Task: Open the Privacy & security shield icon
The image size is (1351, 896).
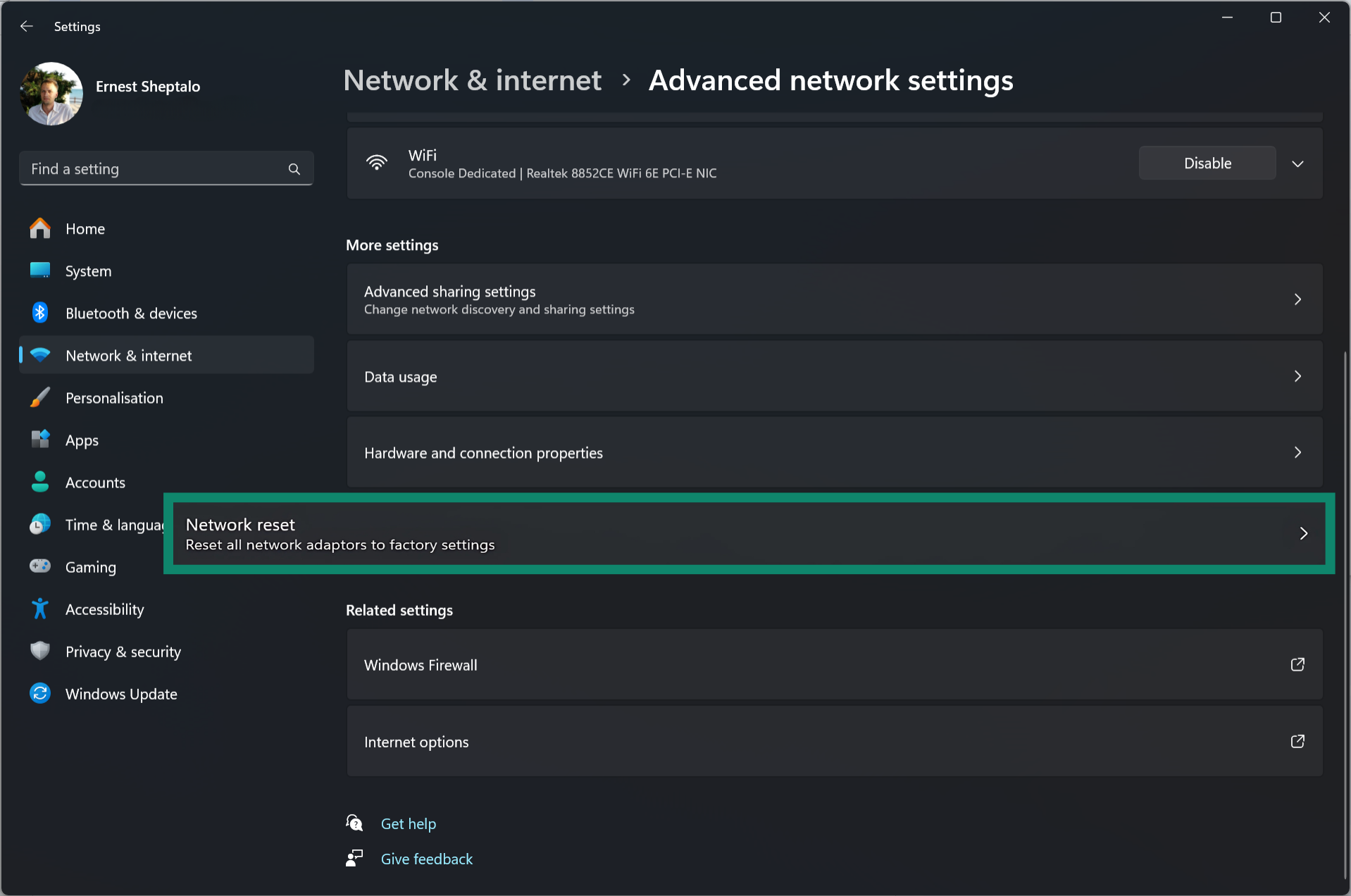Action: coord(40,651)
